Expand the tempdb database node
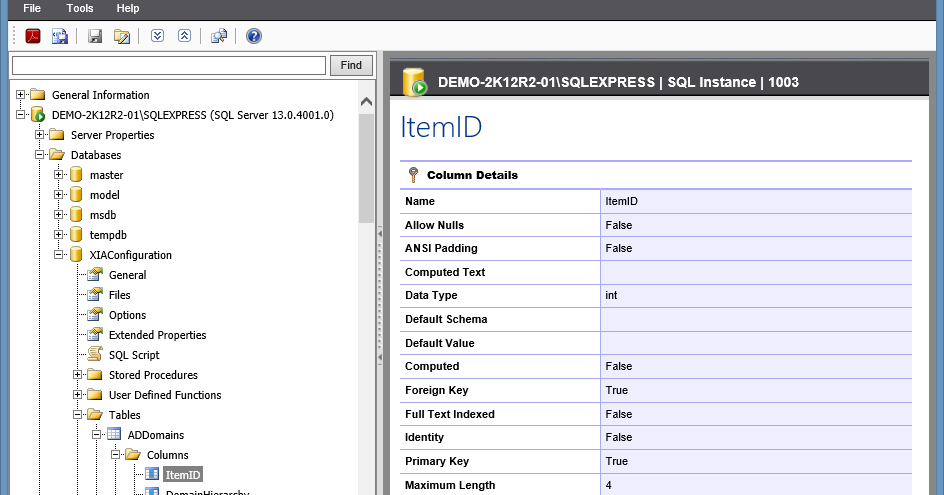The height and width of the screenshot is (495, 944). click(58, 234)
